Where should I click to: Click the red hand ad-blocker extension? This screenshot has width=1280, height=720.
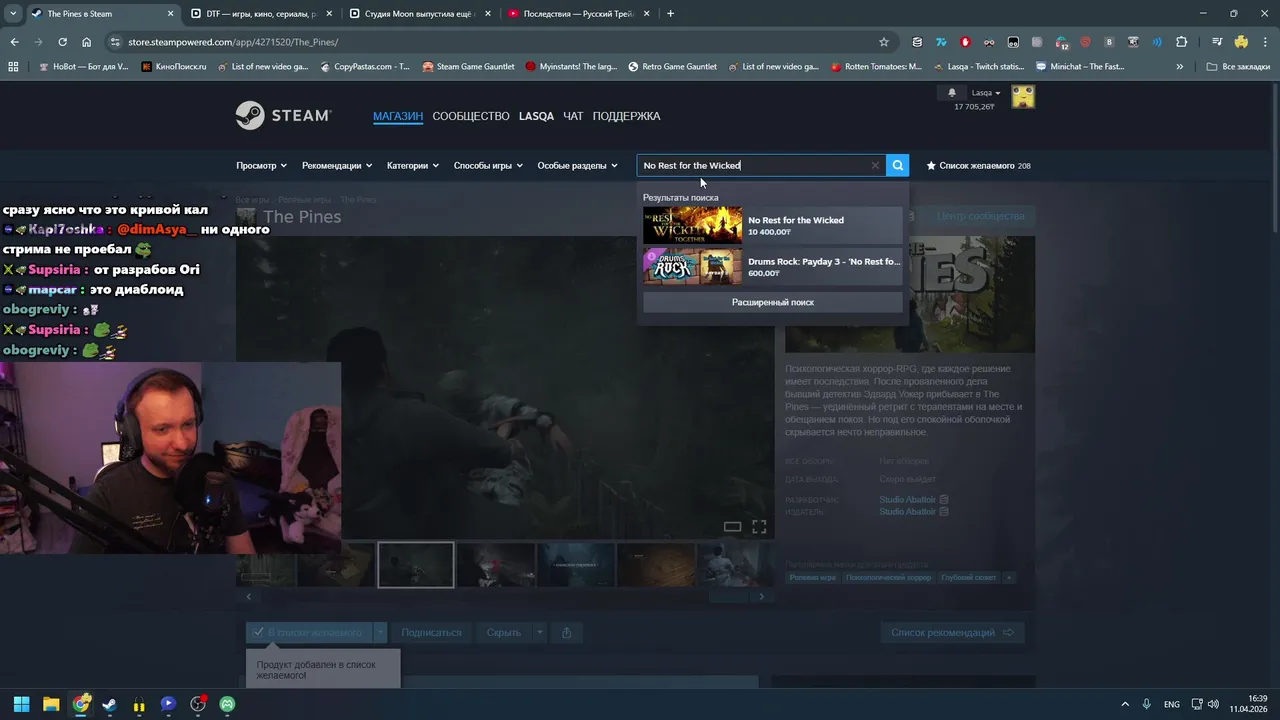(x=965, y=42)
